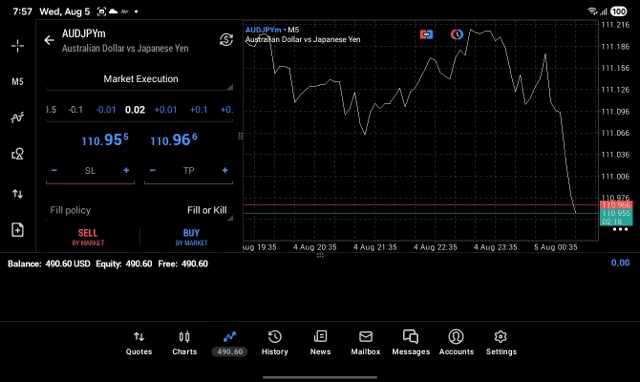The height and width of the screenshot is (382, 640).
Task: Tap the 7:57 clock in status bar
Action: click(22, 11)
